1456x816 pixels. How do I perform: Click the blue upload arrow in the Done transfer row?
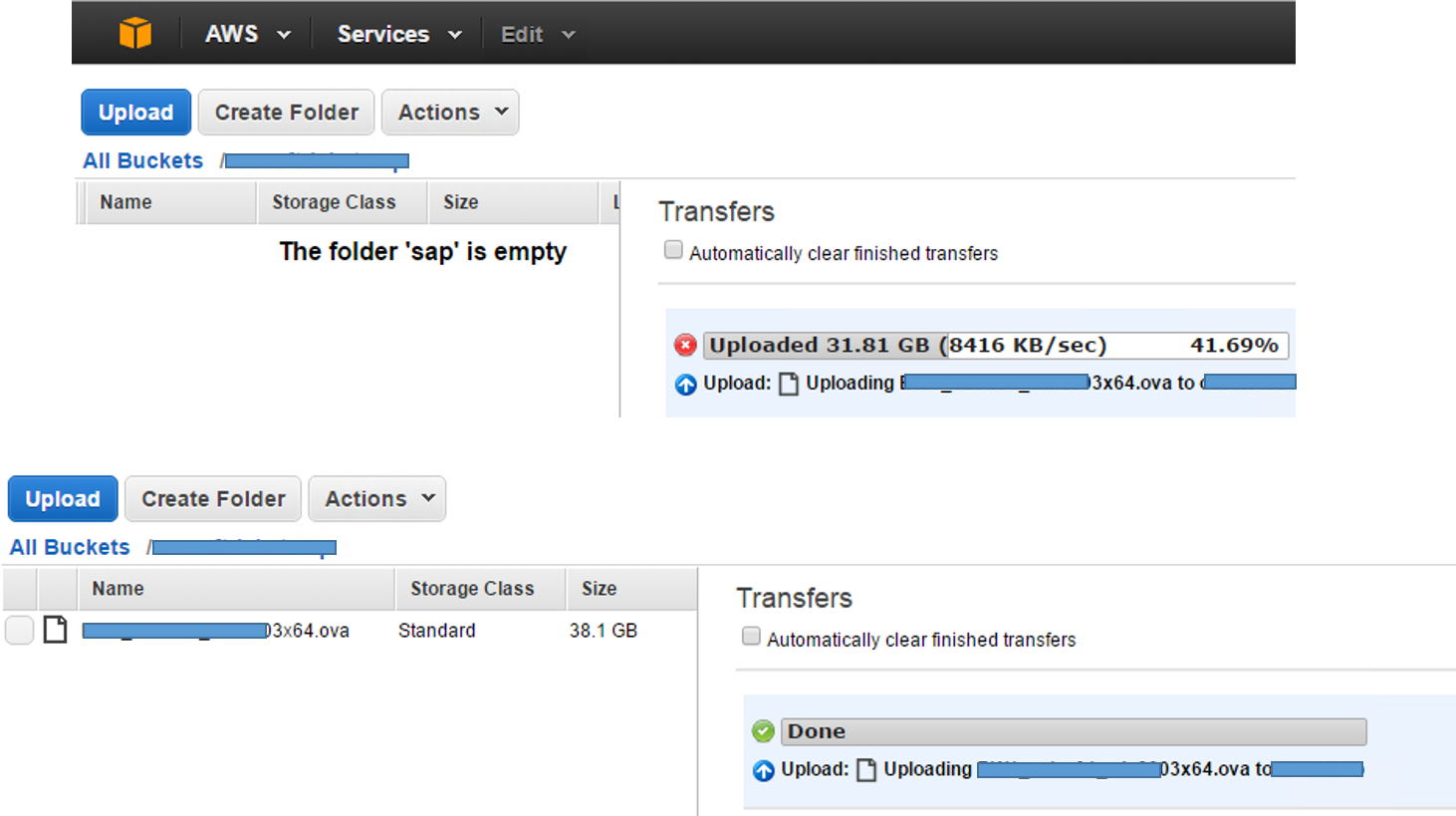click(x=763, y=769)
